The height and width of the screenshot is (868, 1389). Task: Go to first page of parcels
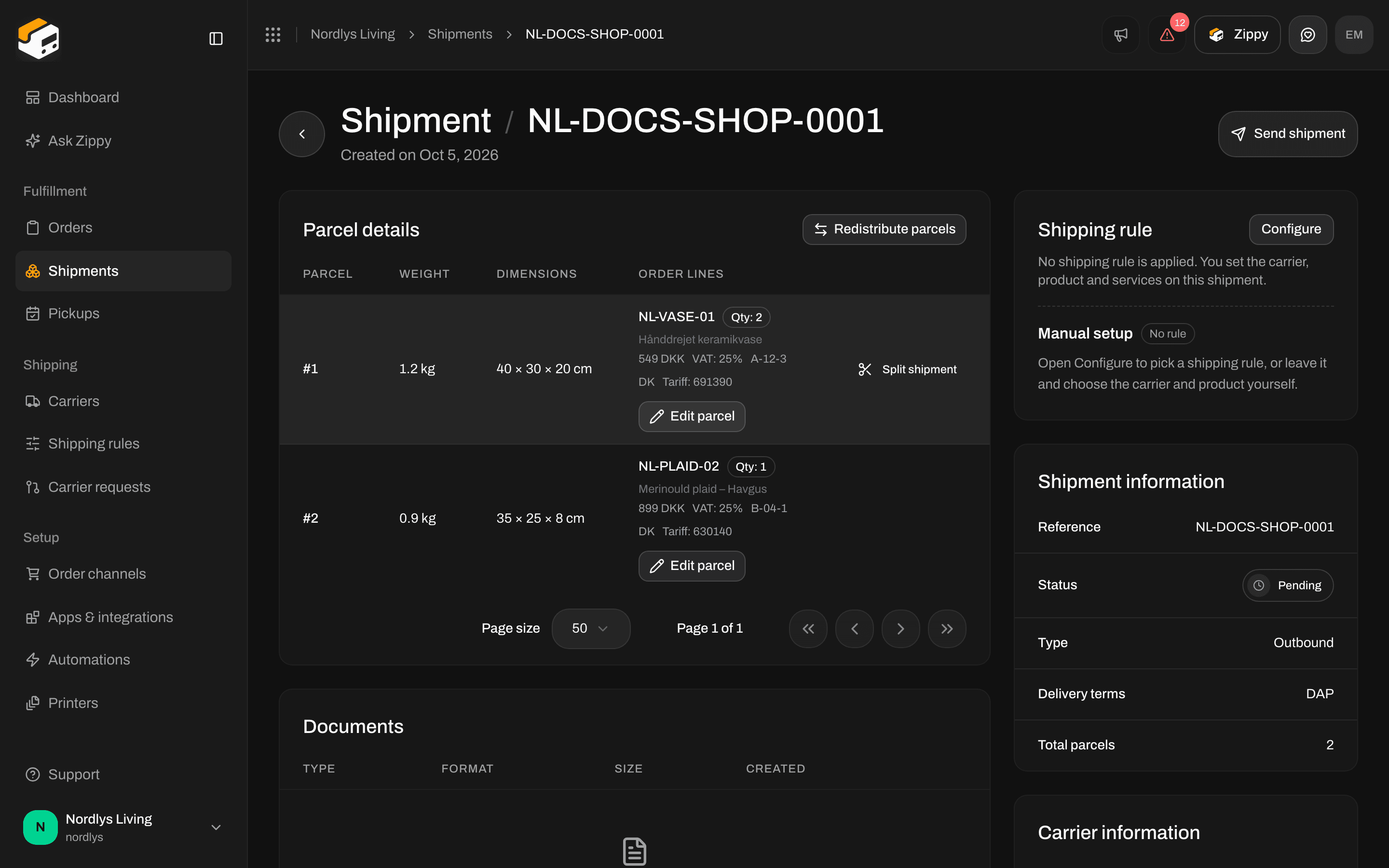point(808,629)
